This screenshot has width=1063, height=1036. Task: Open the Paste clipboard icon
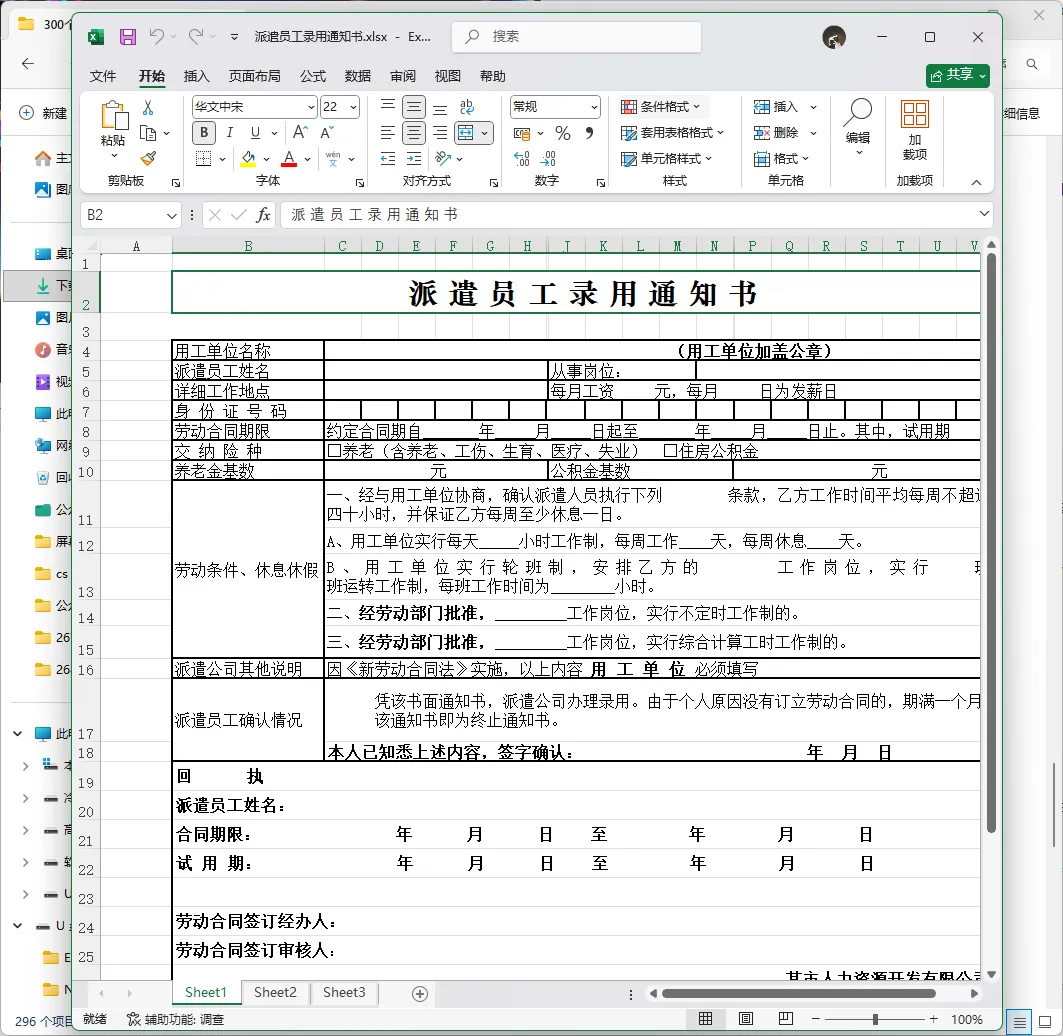114,115
